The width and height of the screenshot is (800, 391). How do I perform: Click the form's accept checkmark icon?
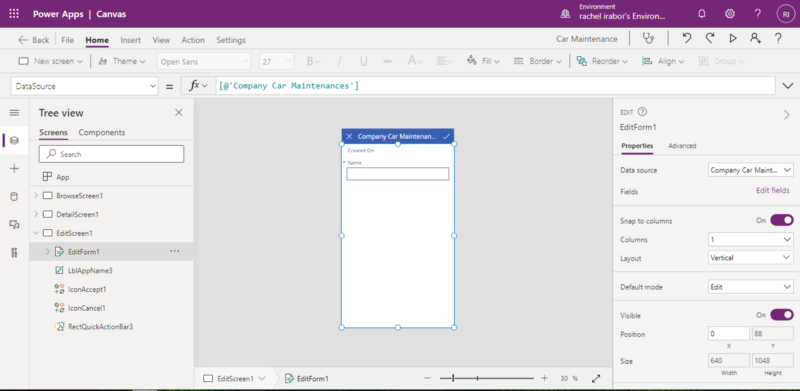(x=446, y=136)
